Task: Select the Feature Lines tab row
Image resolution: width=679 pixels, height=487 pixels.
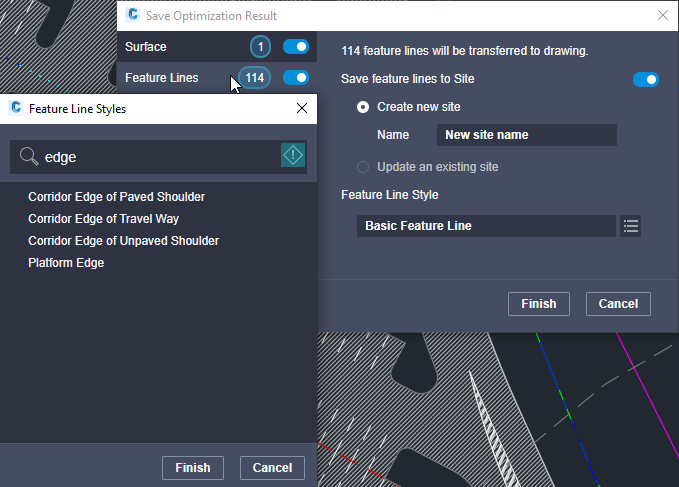Action: click(x=217, y=78)
